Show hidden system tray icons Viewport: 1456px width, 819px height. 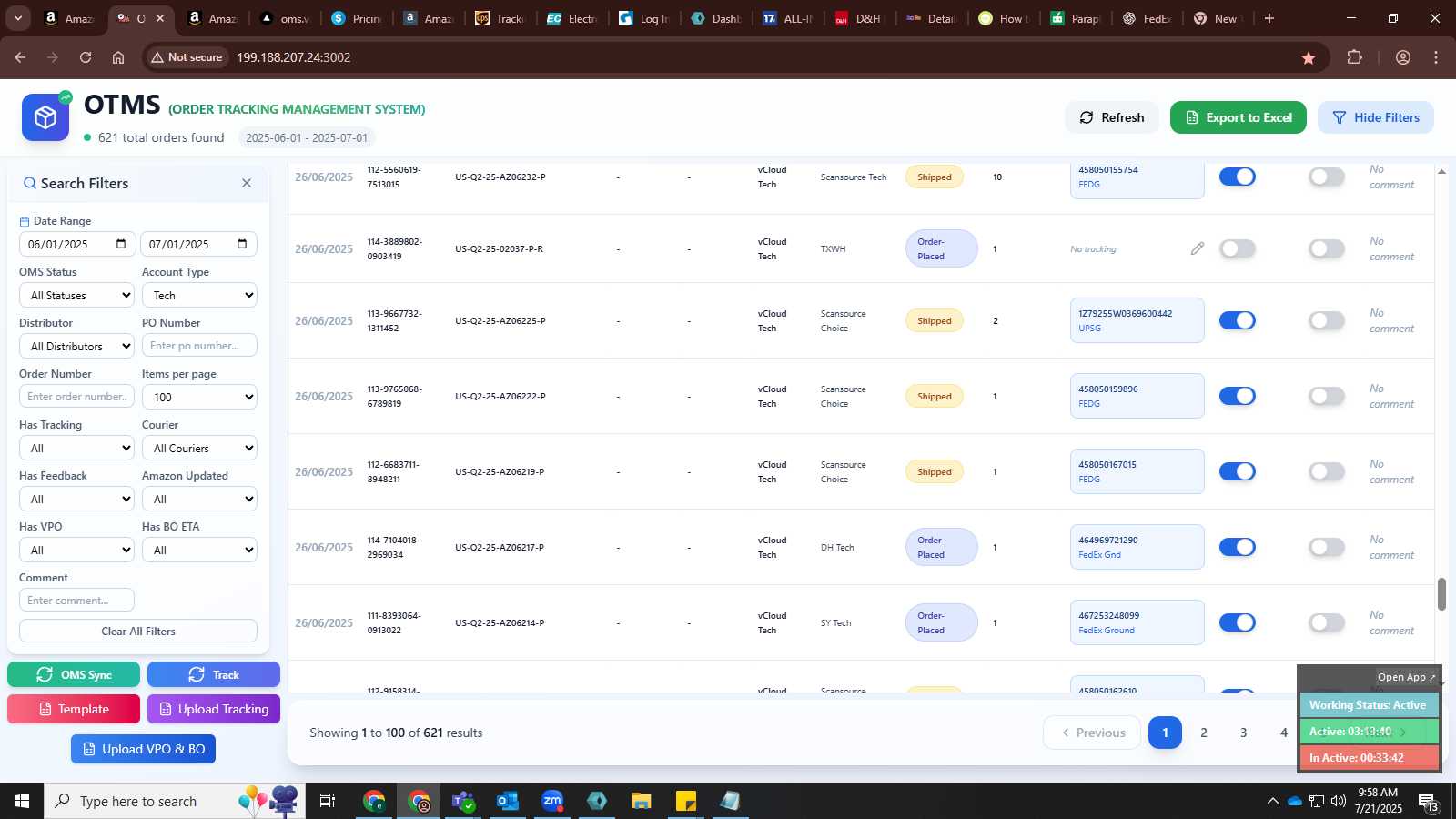(x=1272, y=801)
